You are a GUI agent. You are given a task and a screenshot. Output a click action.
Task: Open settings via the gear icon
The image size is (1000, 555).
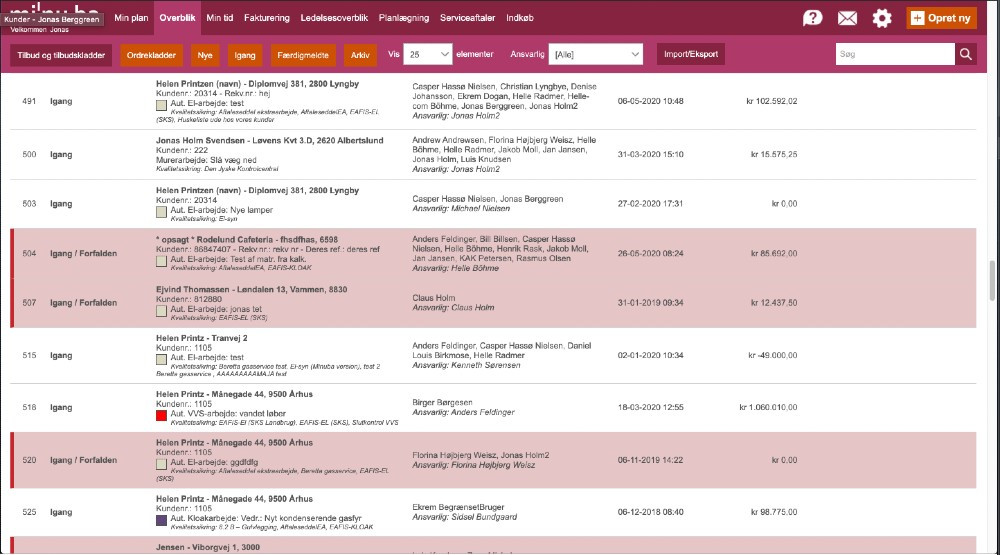click(x=881, y=18)
